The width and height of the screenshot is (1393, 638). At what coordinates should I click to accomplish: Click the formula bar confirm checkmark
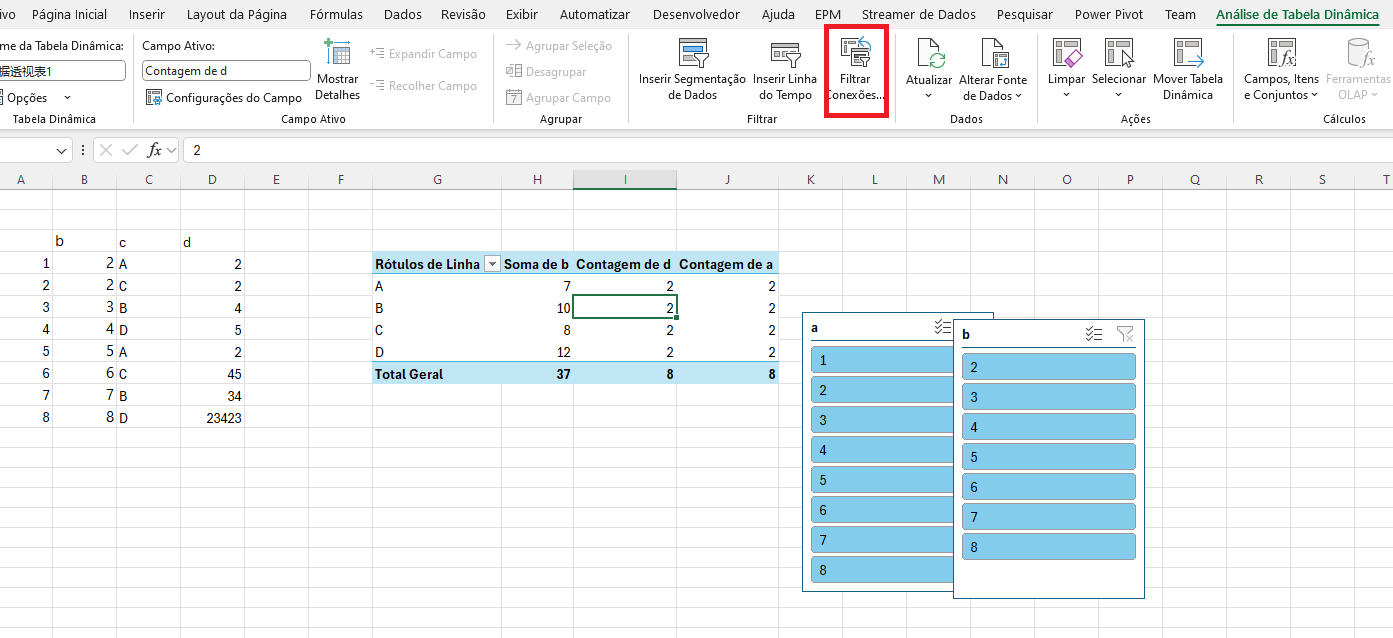[x=129, y=150]
